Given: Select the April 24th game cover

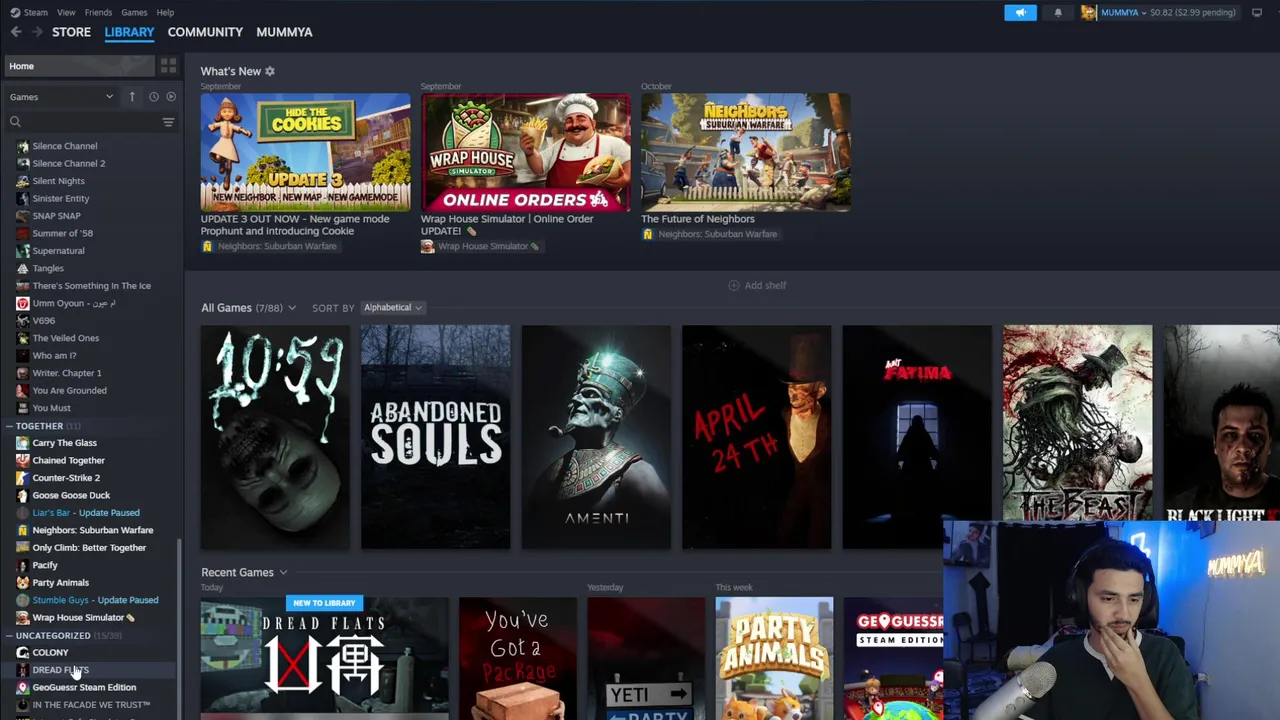Looking at the screenshot, I should [756, 437].
